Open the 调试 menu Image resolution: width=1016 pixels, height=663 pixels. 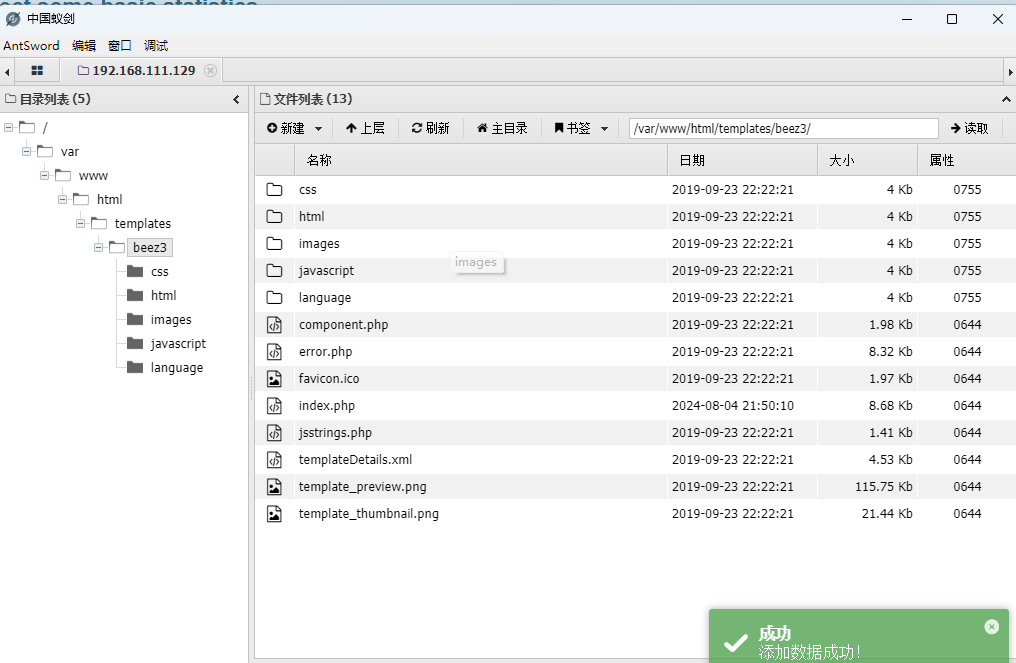coord(155,45)
